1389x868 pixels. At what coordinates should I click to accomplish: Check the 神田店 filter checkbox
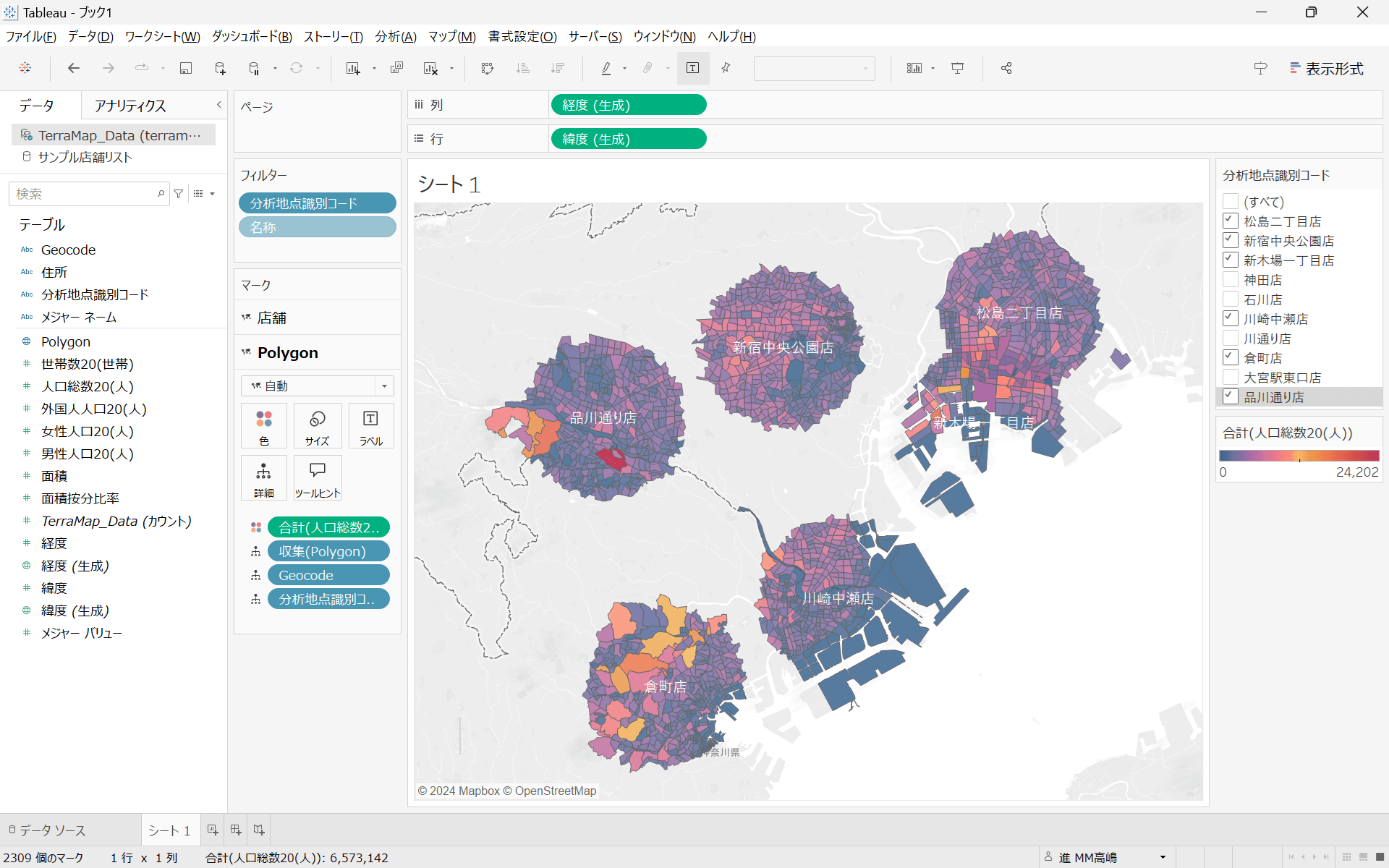point(1231,279)
